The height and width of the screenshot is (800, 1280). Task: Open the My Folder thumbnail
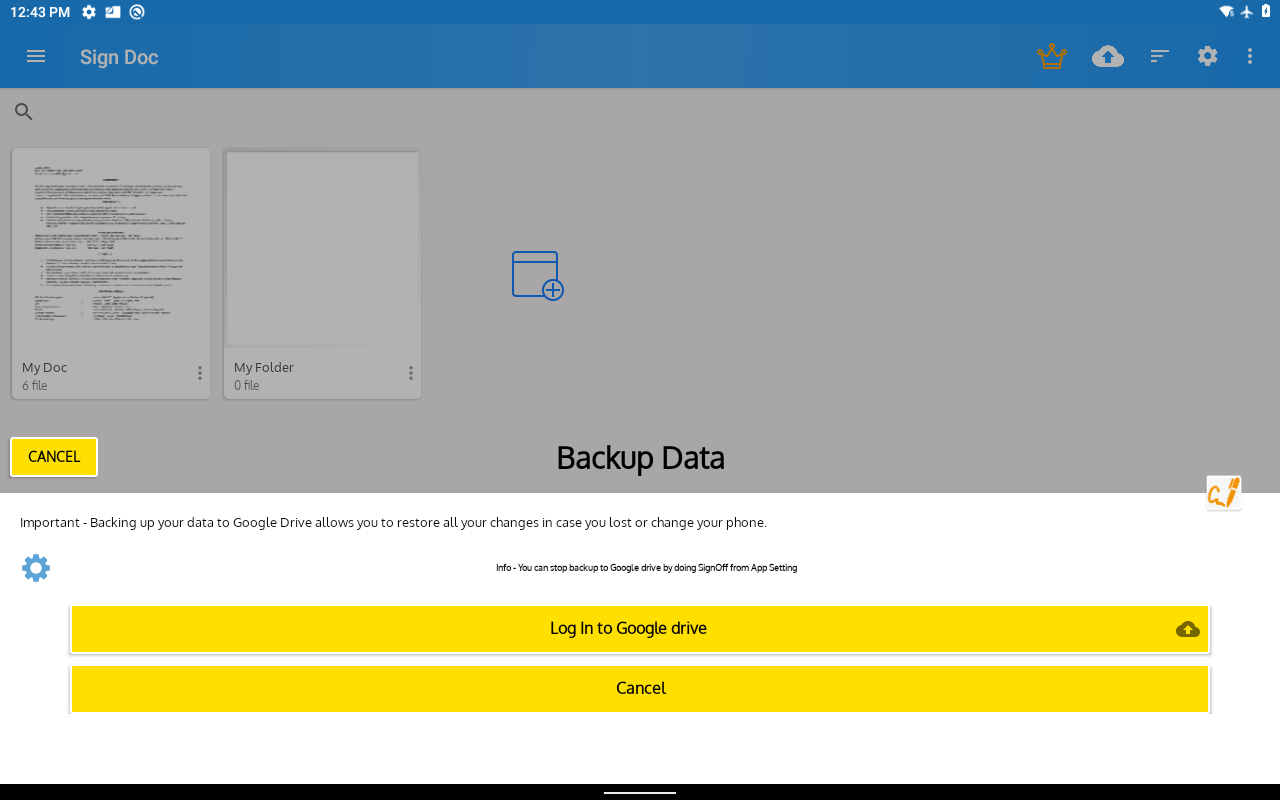tap(322, 249)
